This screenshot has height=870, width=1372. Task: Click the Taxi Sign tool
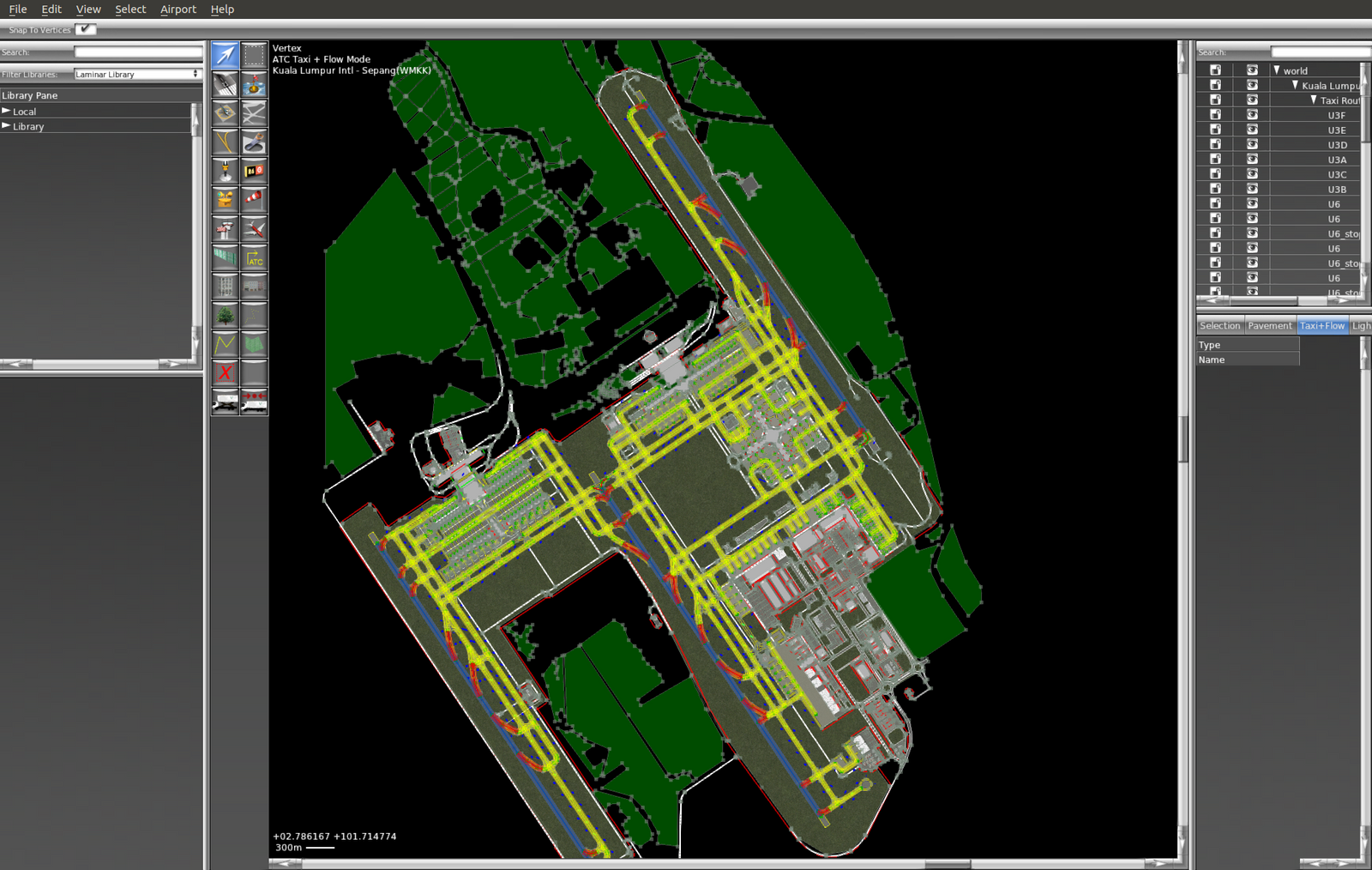click(254, 171)
